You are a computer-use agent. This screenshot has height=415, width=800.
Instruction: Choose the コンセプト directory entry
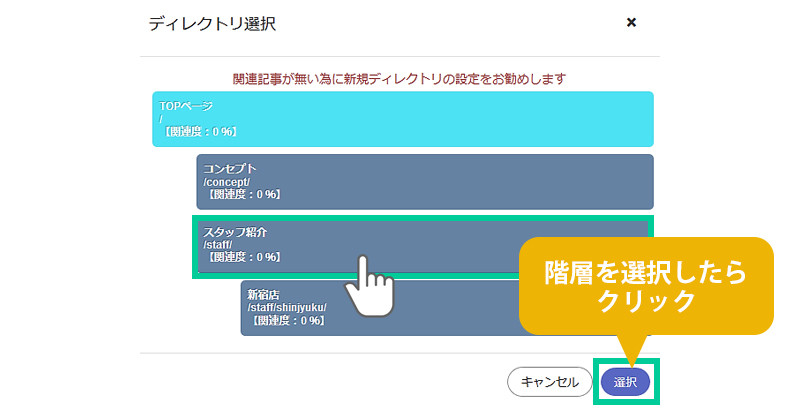(x=424, y=181)
